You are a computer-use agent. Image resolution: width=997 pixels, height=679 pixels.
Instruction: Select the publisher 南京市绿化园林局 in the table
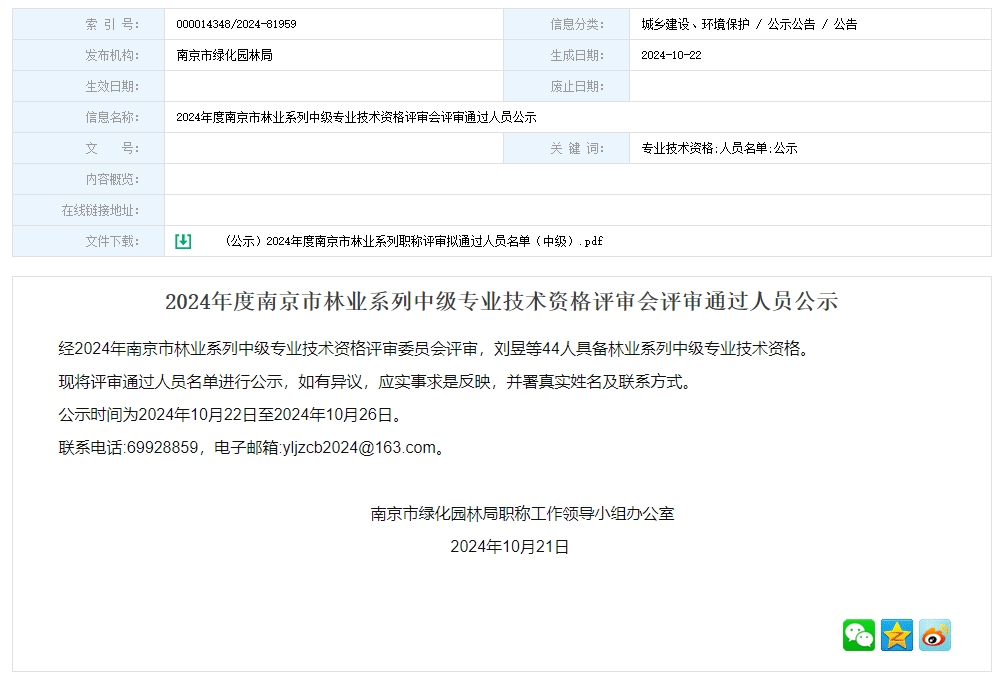click(224, 55)
